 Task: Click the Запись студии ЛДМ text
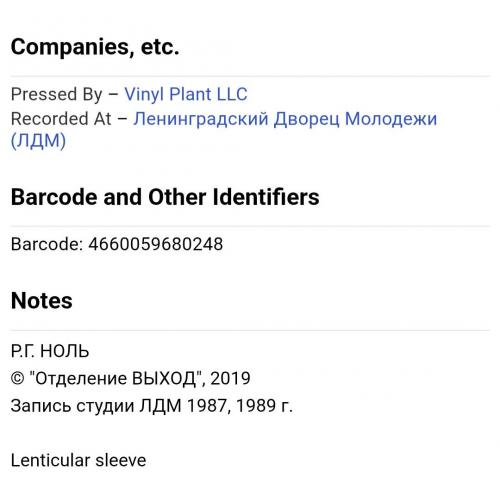[x=96, y=406]
